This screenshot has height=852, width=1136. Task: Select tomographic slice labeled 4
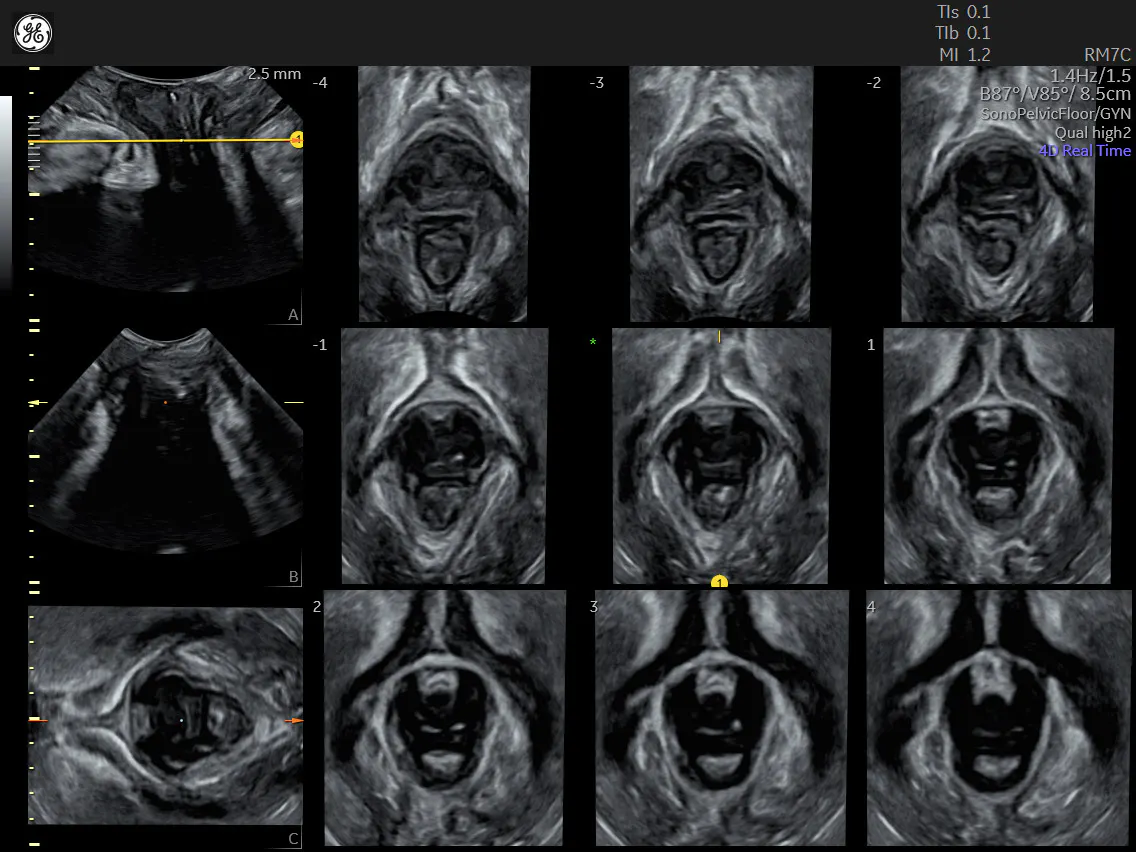point(999,718)
